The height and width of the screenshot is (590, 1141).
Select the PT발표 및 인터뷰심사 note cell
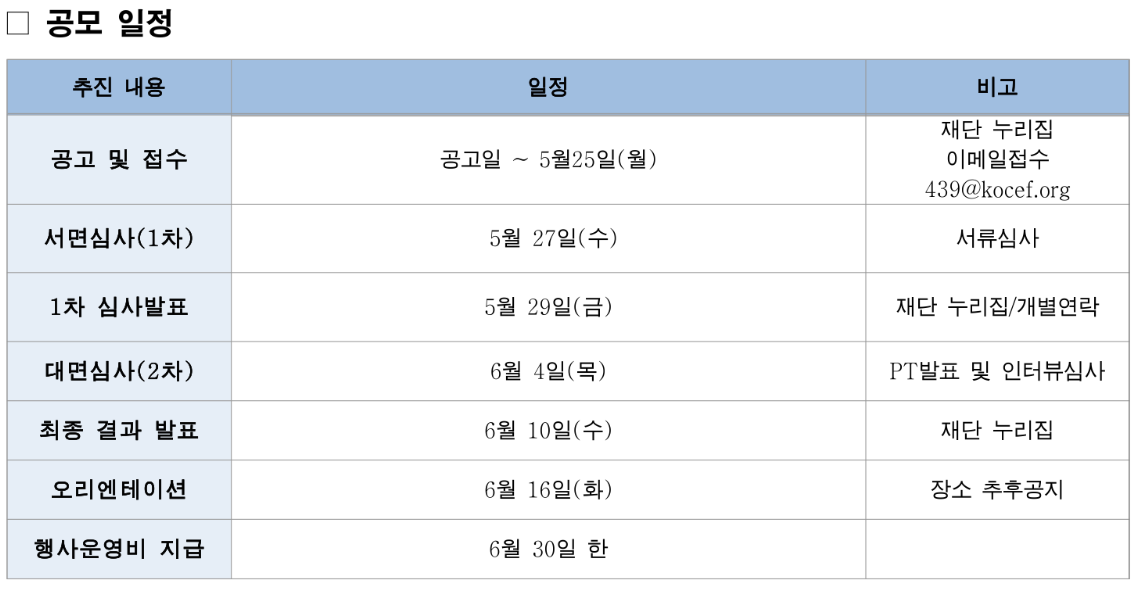click(997, 371)
